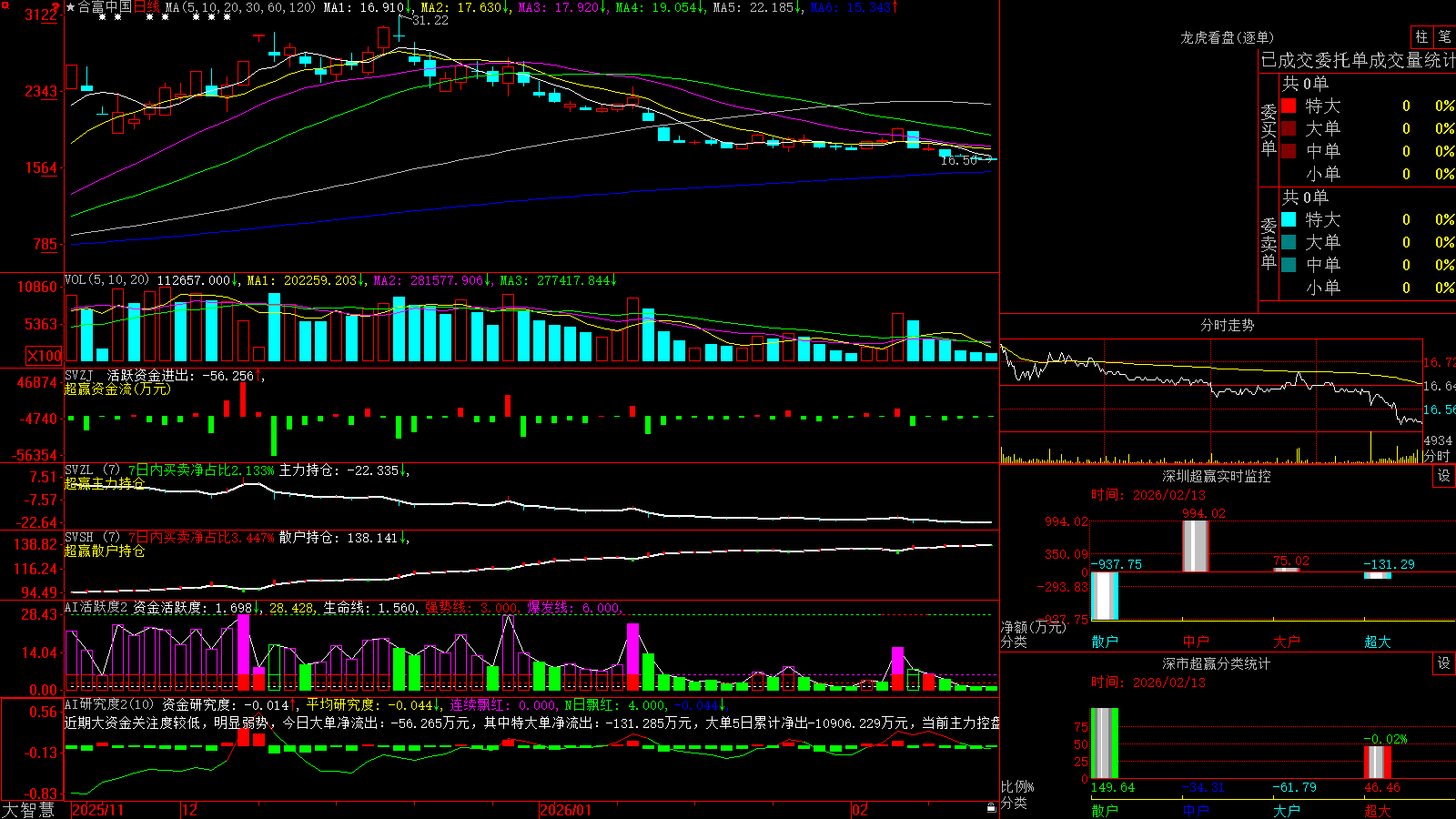The image size is (1456, 819).
Task: Select the 分时走势 panel header
Action: [1228, 325]
